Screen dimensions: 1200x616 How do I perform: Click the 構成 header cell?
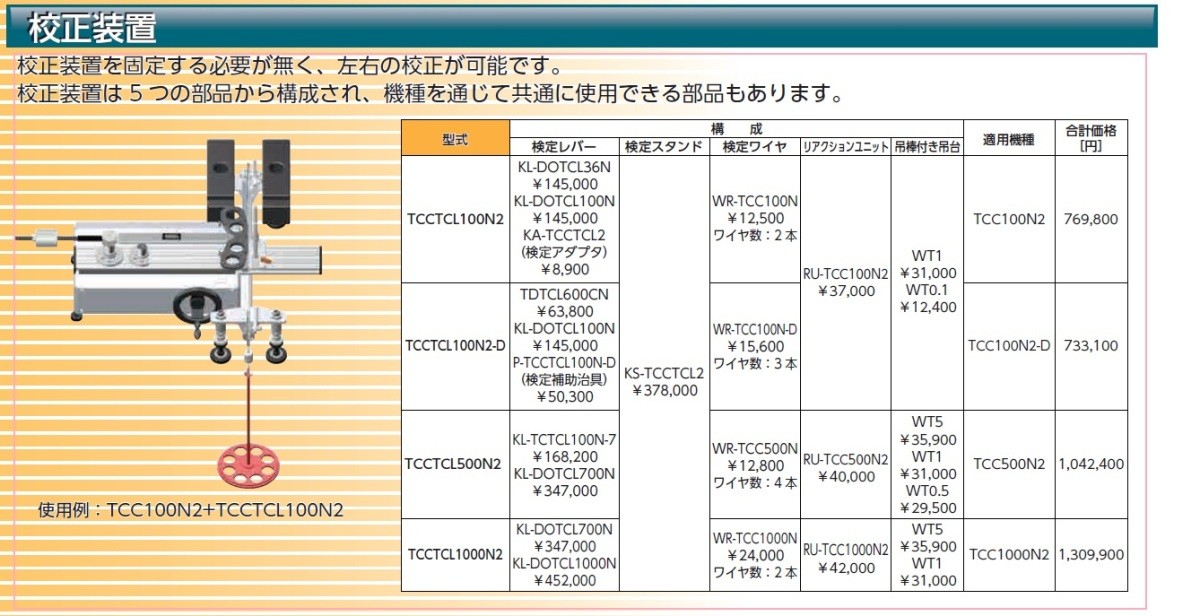click(x=736, y=130)
